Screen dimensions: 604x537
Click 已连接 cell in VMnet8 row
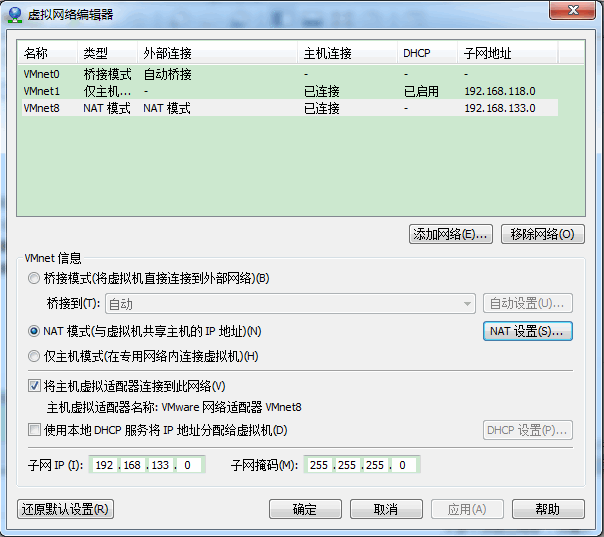pyautogui.click(x=322, y=108)
